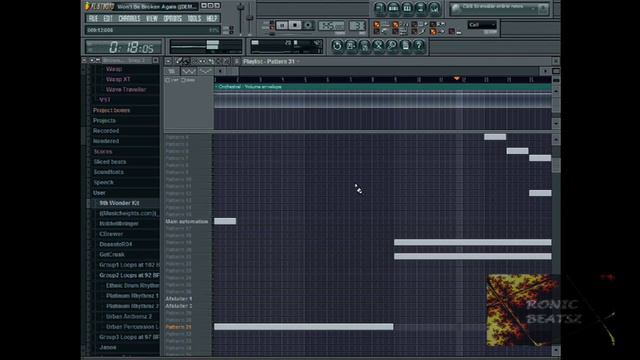The height and width of the screenshot is (360, 640).
Task: Click the magnifier icon in the toolbar
Action: coord(392,46)
